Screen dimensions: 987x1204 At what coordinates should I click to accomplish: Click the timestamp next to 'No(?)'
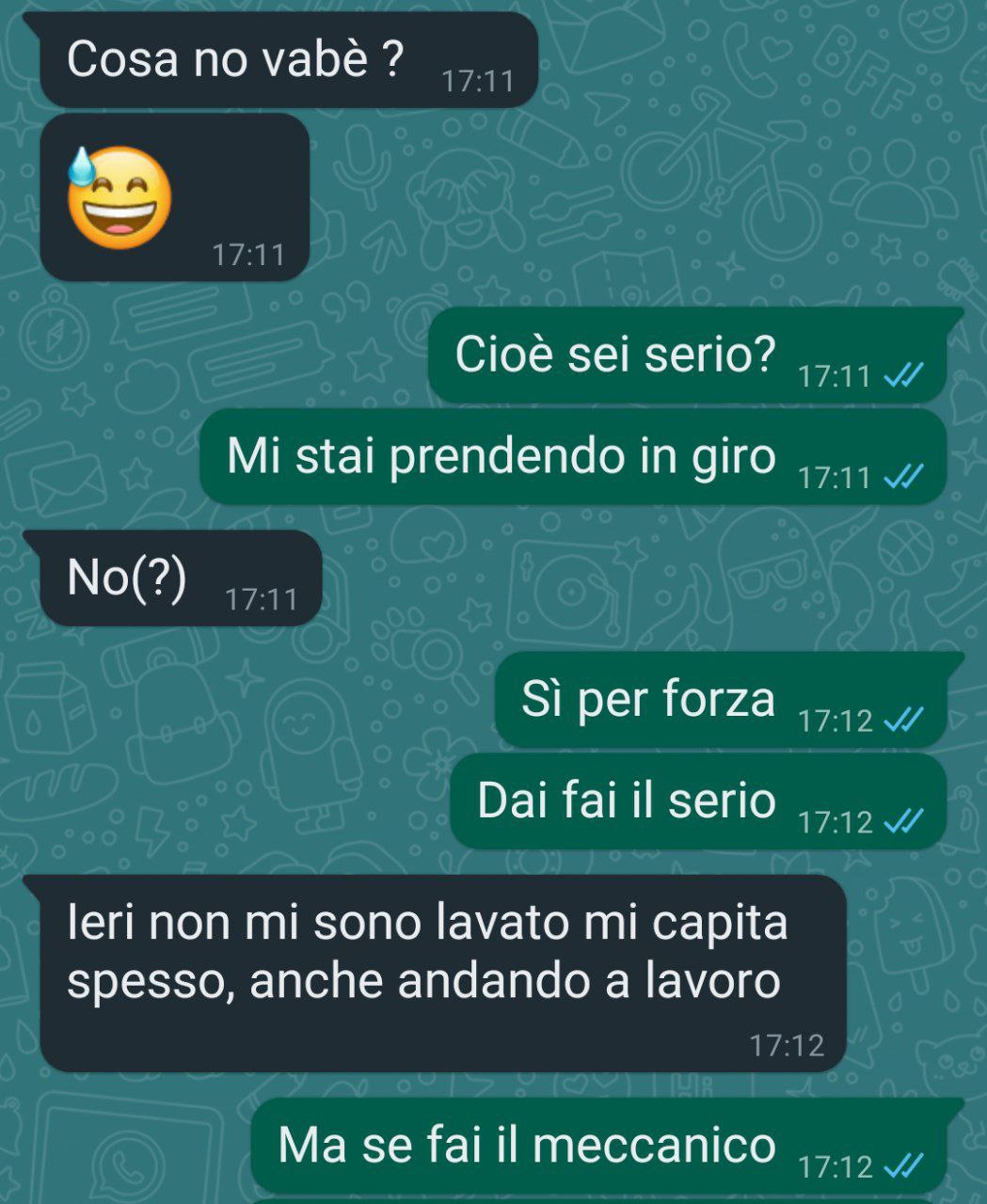(262, 599)
